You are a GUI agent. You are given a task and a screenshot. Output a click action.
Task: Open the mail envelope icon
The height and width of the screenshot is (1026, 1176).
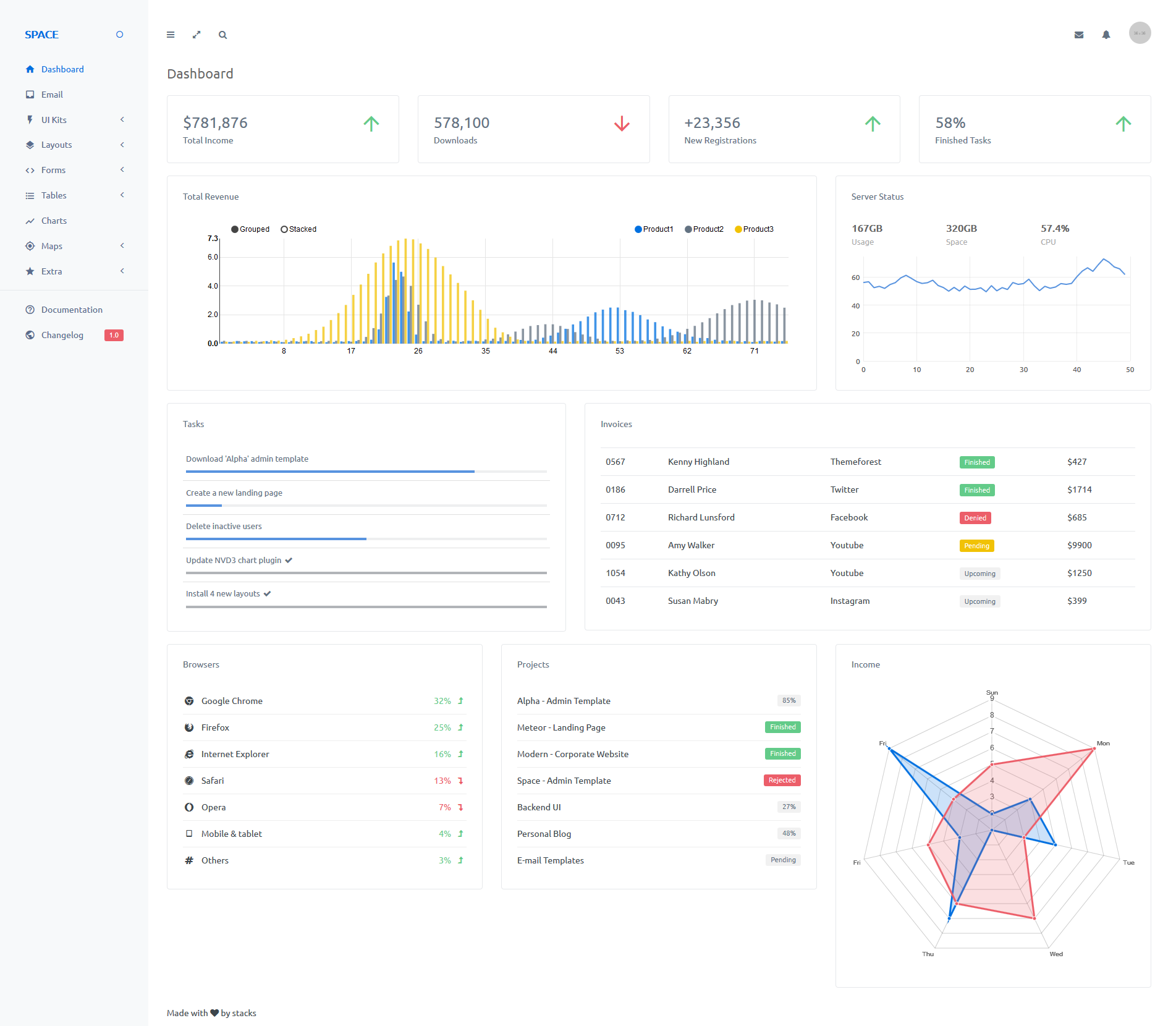(x=1079, y=35)
